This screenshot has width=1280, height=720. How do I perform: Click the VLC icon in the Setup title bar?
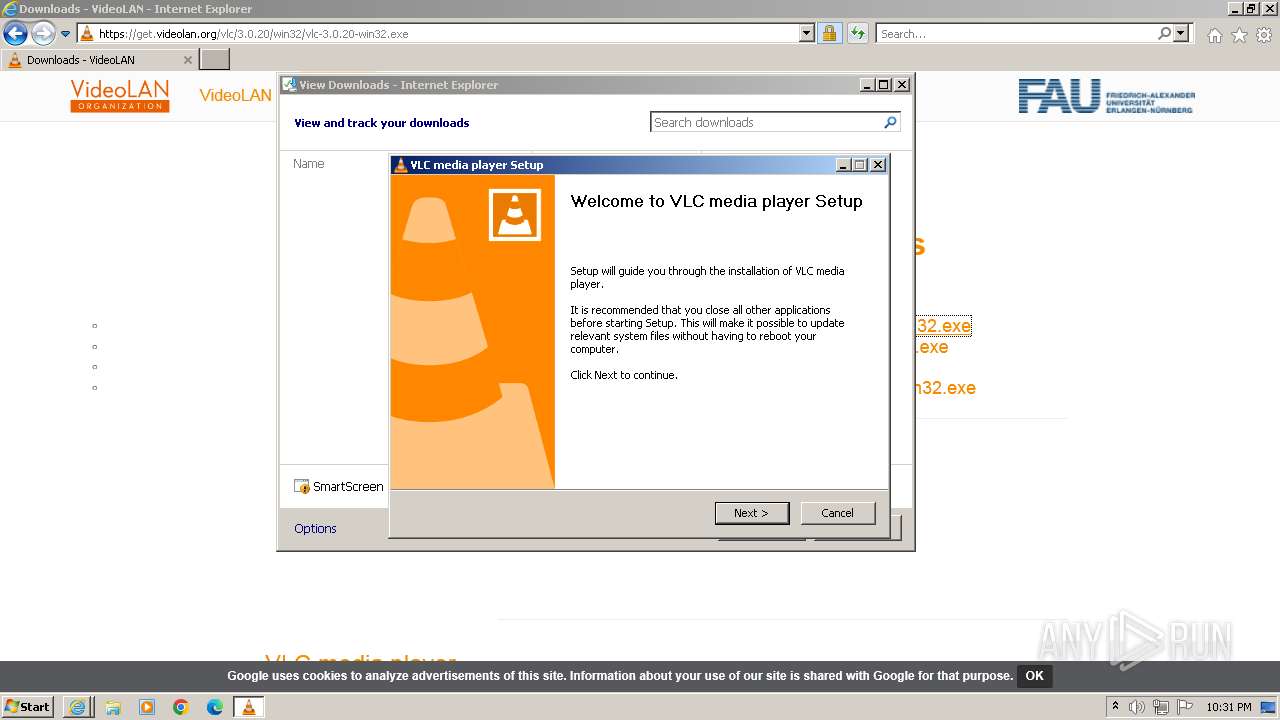(x=401, y=165)
